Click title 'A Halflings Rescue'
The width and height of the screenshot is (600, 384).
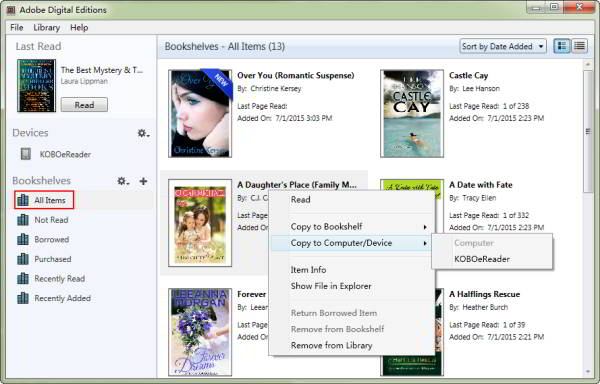pyautogui.click(x=484, y=294)
